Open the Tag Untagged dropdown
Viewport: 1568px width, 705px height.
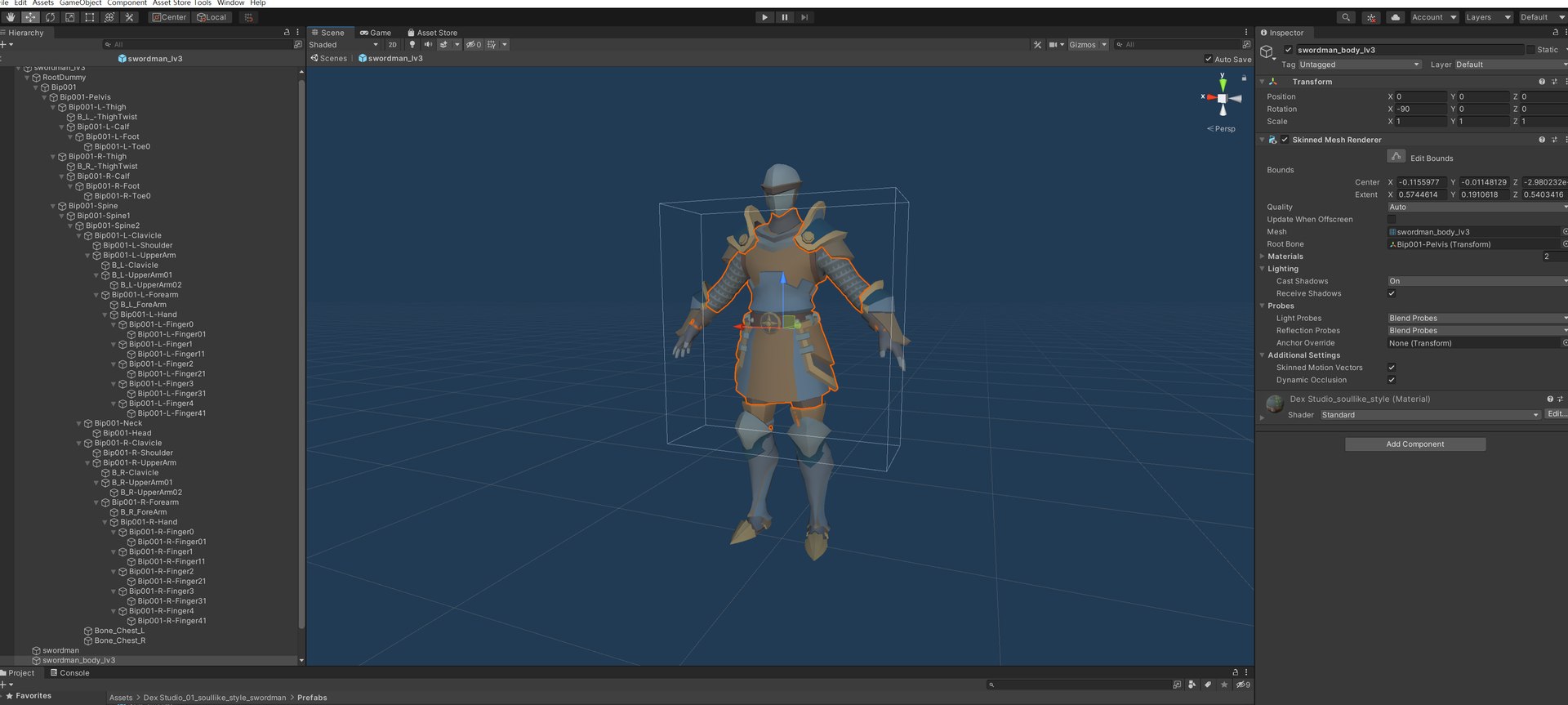coord(1360,65)
